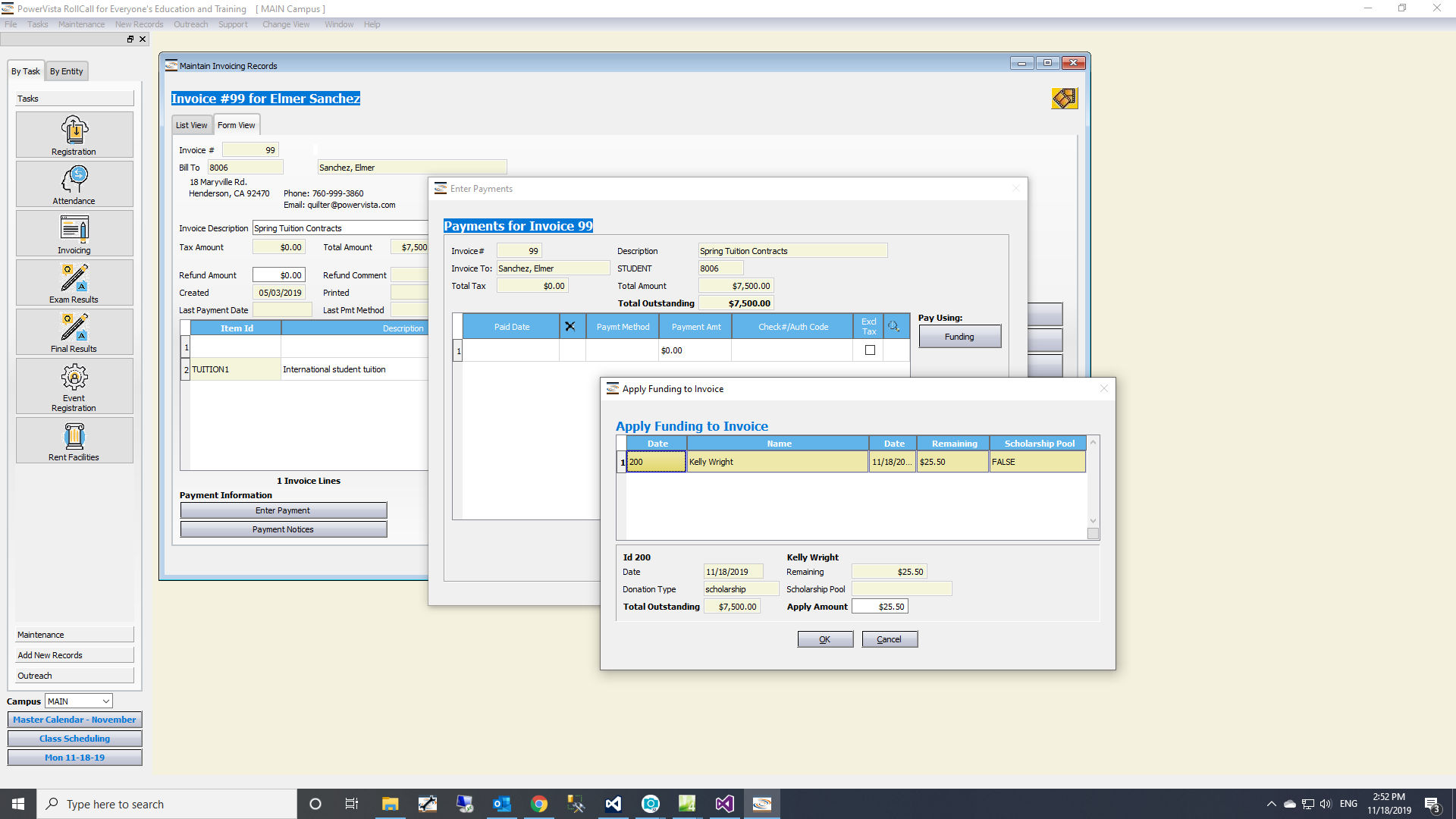Open purple Visual Studio from taskbar
1456x819 pixels.
[724, 804]
